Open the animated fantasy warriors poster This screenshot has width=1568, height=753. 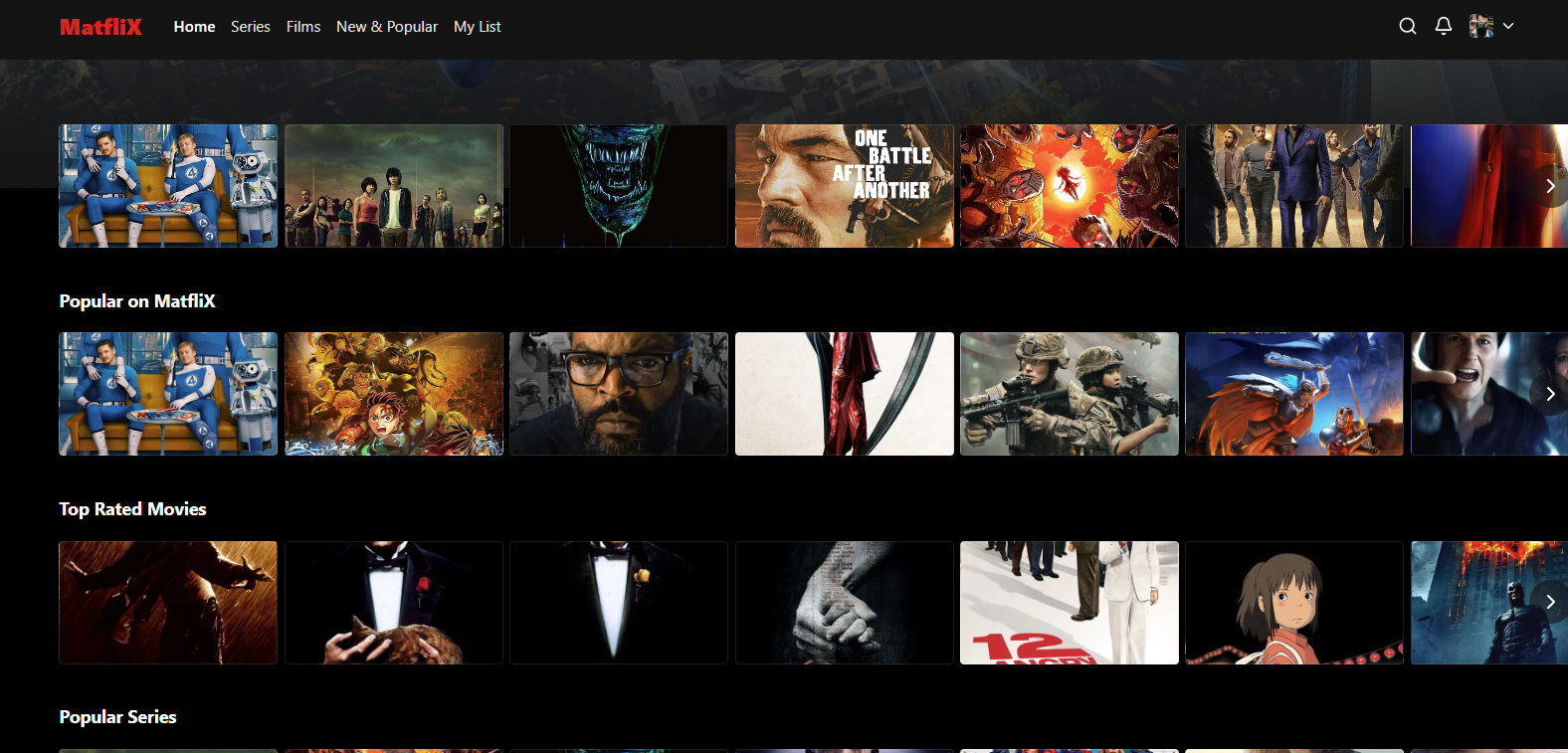(x=1294, y=394)
